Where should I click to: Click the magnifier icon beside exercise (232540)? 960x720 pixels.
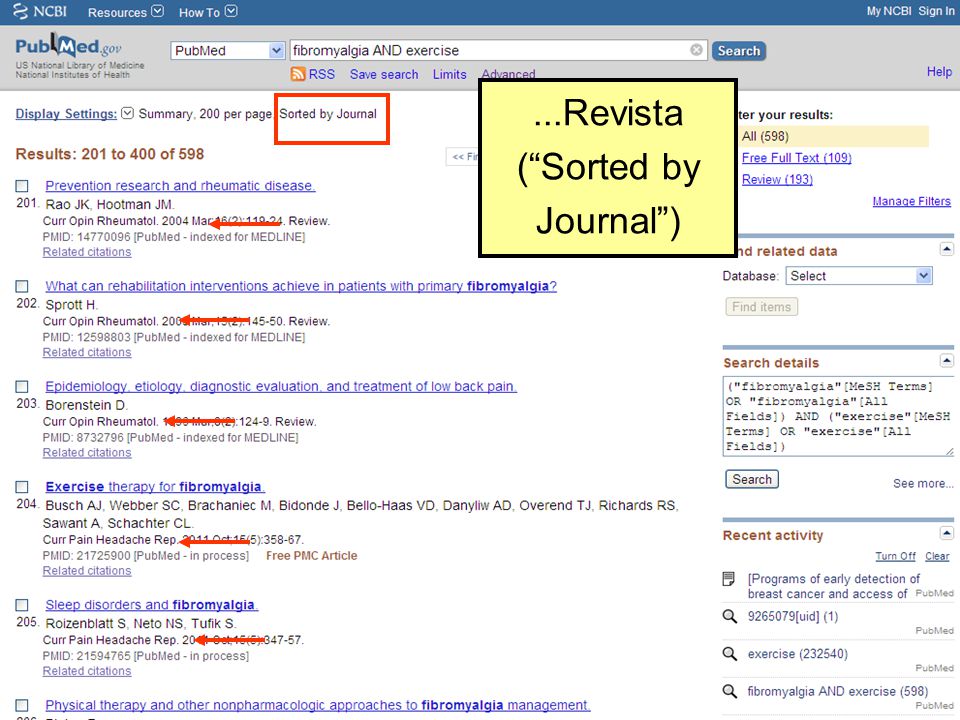coord(729,654)
